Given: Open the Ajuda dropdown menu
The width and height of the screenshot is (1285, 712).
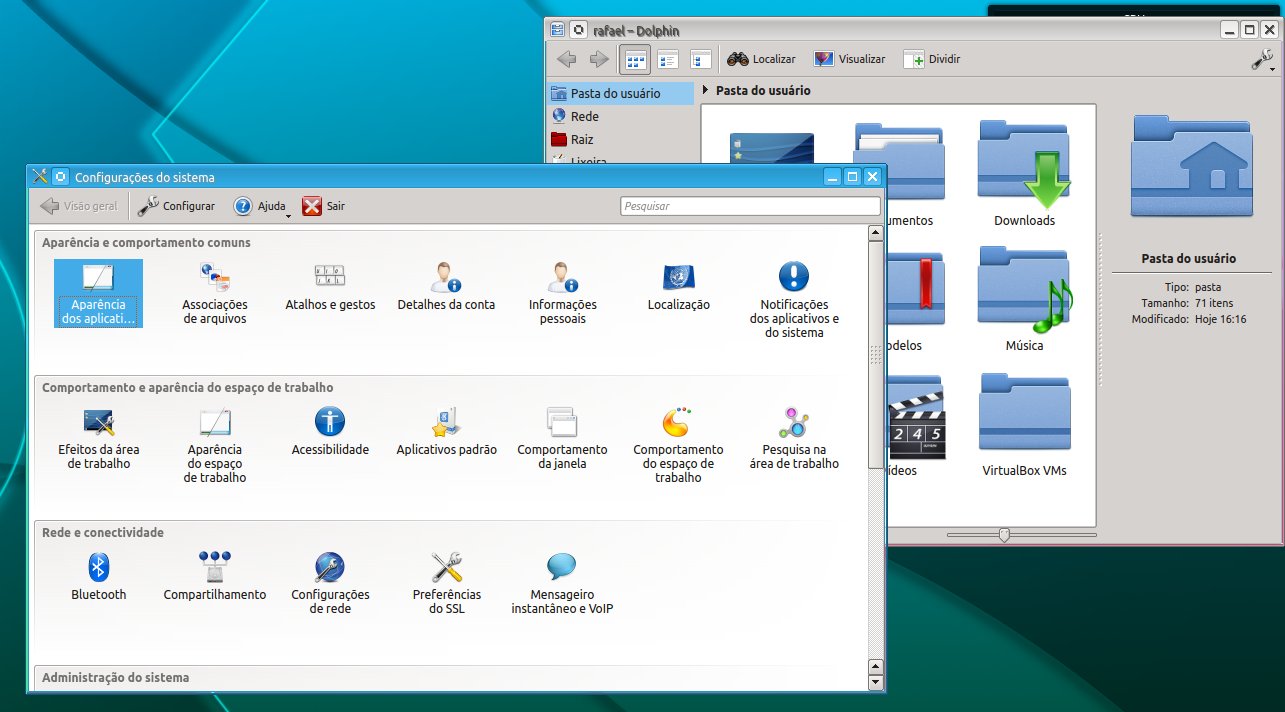Looking at the screenshot, I should point(262,206).
